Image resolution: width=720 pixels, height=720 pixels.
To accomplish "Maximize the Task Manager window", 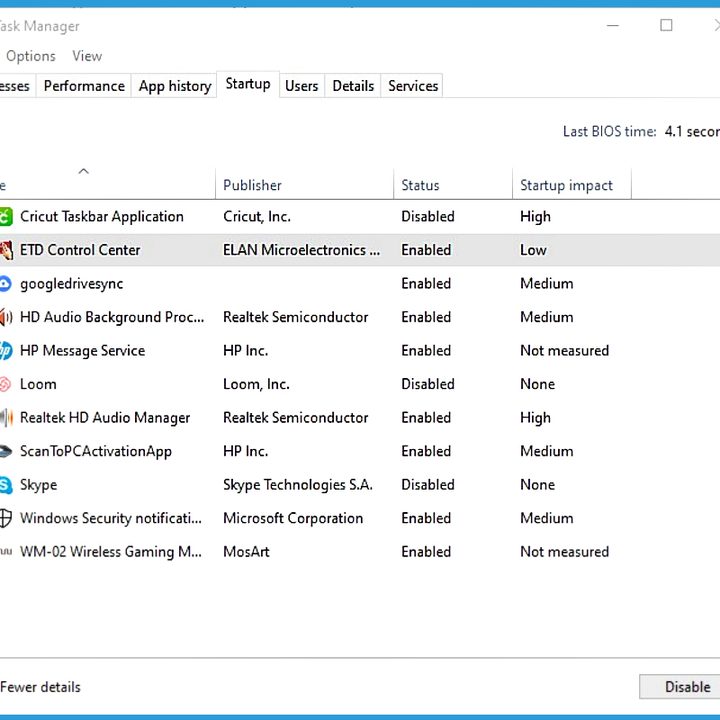I will tap(666, 26).
